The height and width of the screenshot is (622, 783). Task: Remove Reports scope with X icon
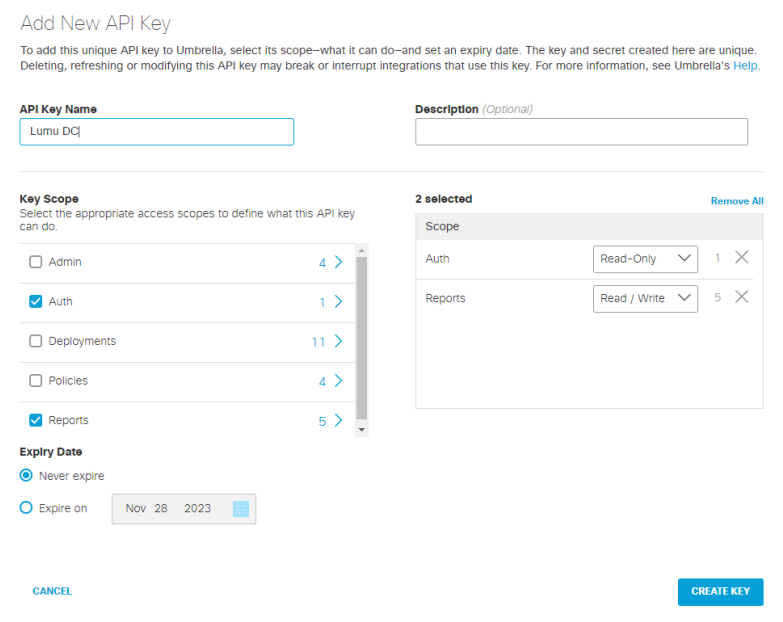coord(741,297)
